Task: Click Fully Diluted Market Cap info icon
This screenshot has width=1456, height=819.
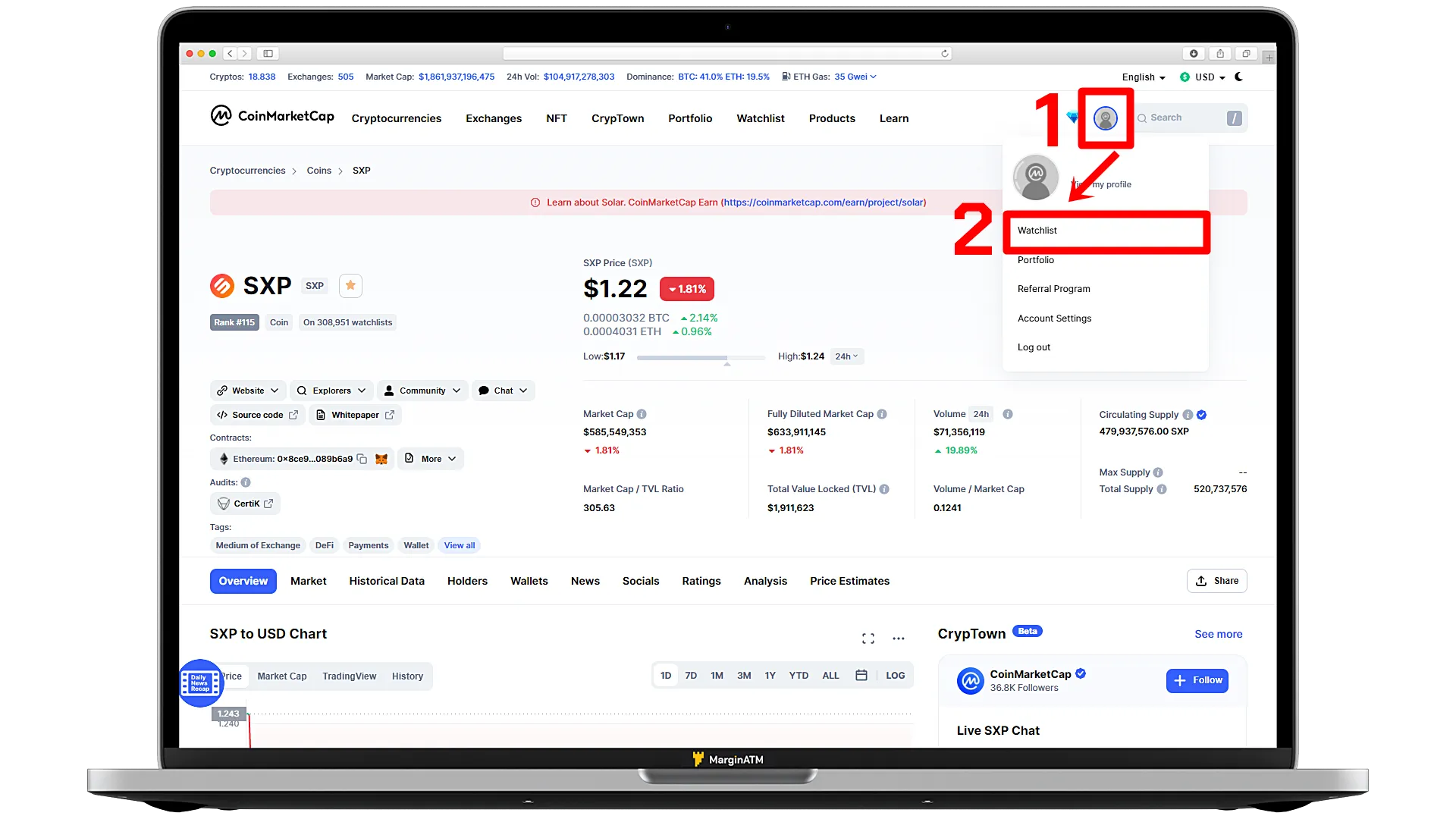Action: (882, 414)
